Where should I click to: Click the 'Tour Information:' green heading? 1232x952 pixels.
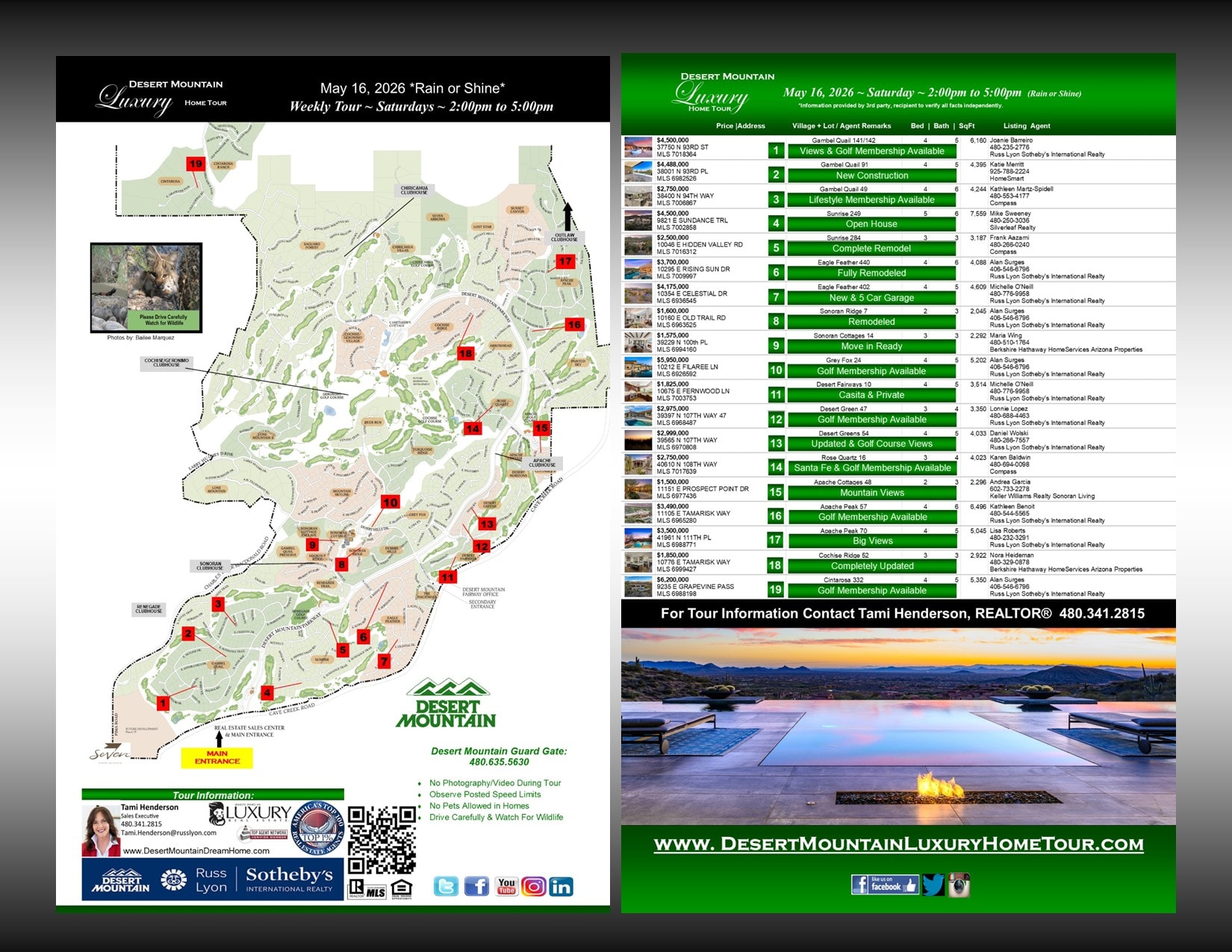tap(213, 795)
